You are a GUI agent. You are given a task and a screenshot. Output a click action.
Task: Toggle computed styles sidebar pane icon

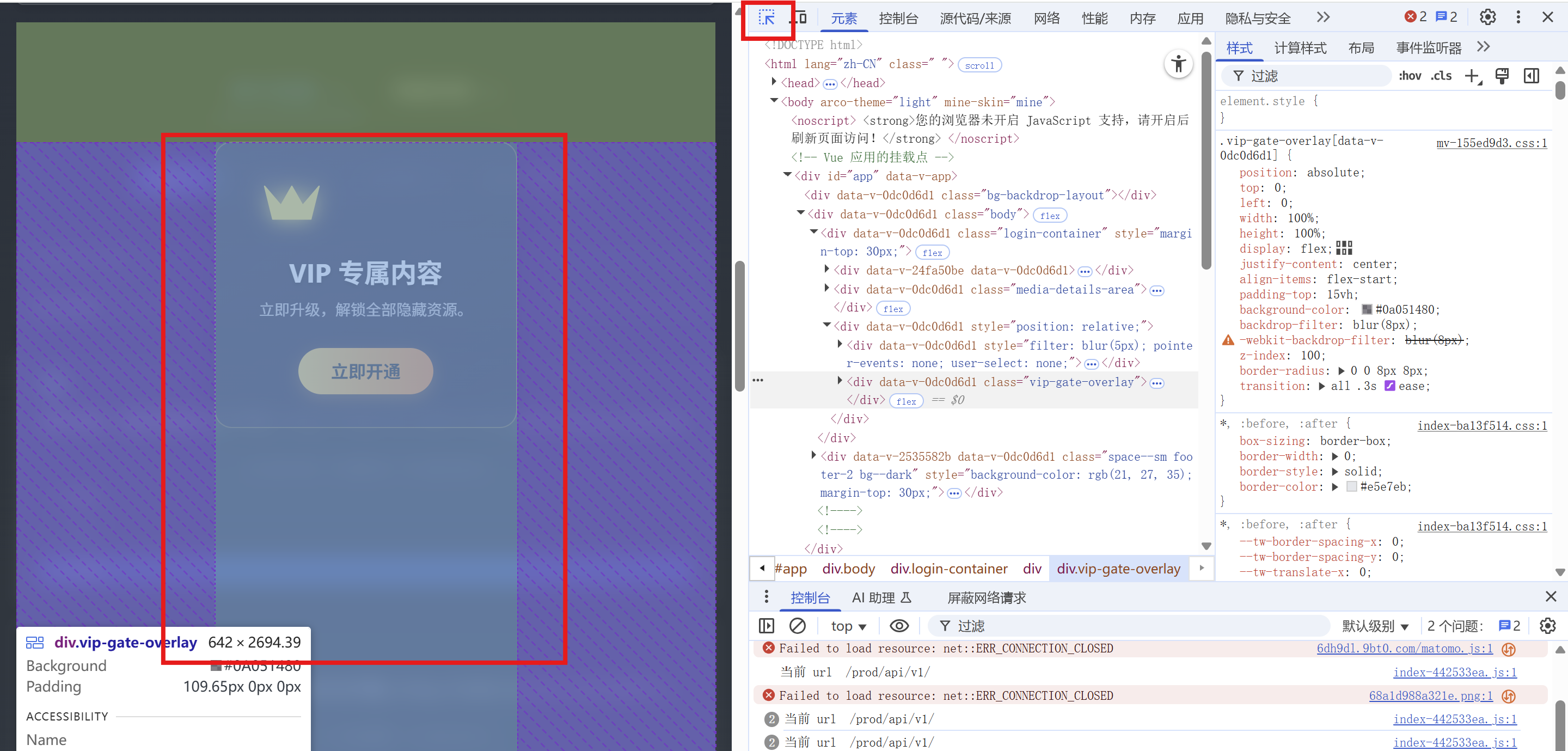coord(1531,76)
